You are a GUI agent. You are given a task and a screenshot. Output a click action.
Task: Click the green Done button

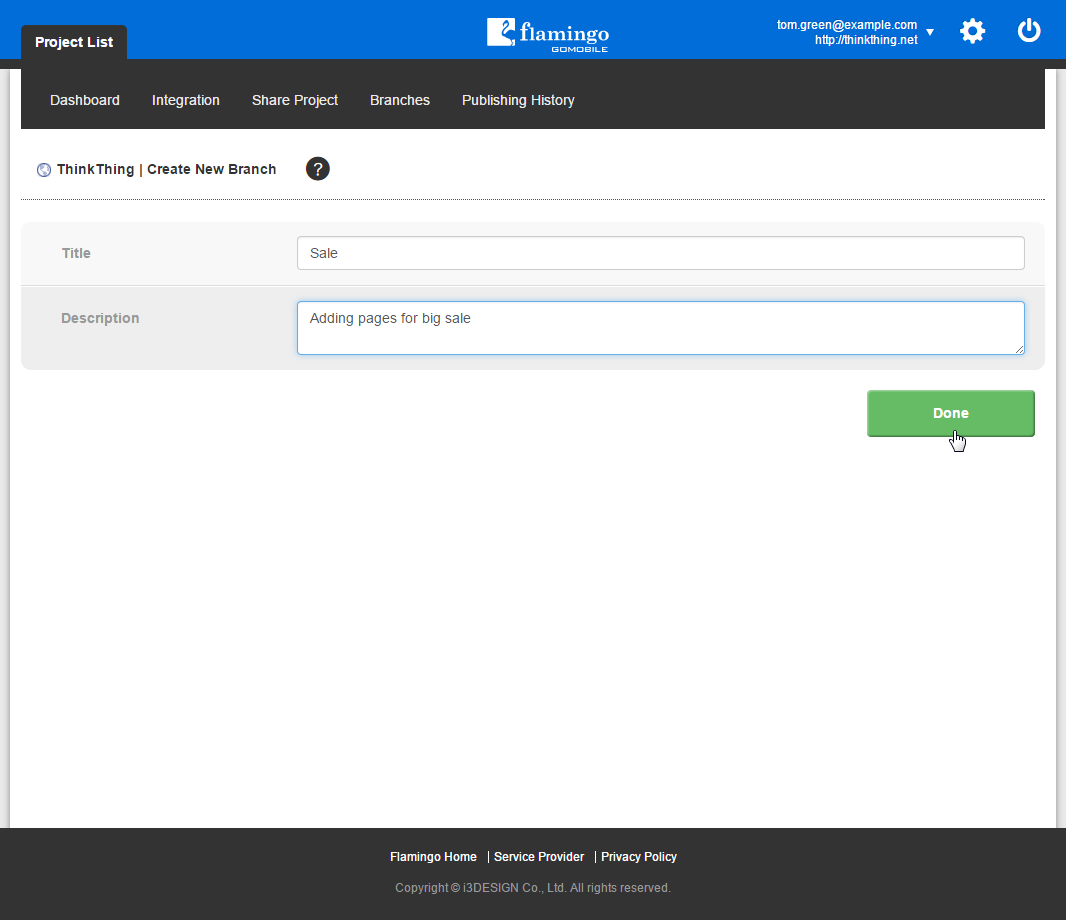(x=950, y=413)
